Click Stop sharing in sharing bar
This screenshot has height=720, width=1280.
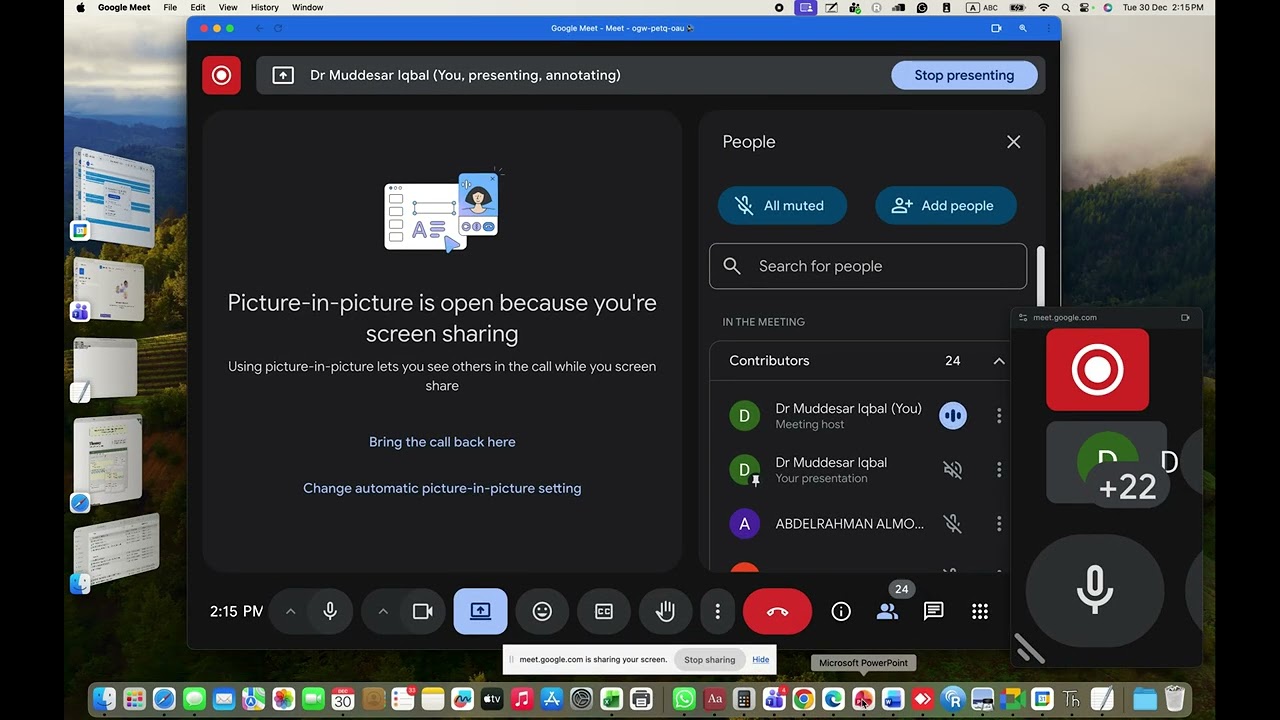(x=709, y=660)
